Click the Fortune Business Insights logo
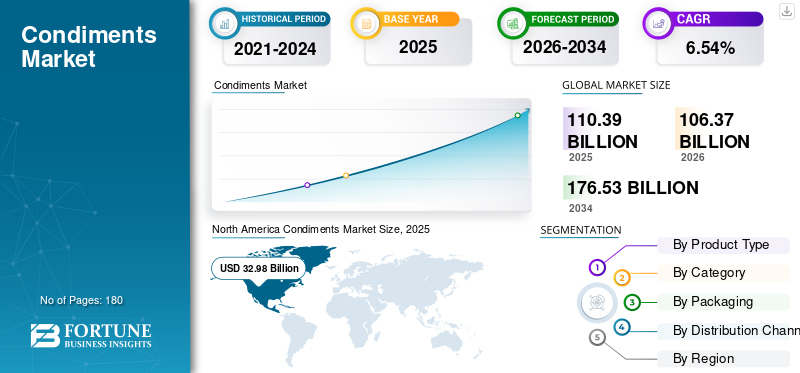The width and height of the screenshot is (800, 373). tap(91, 336)
